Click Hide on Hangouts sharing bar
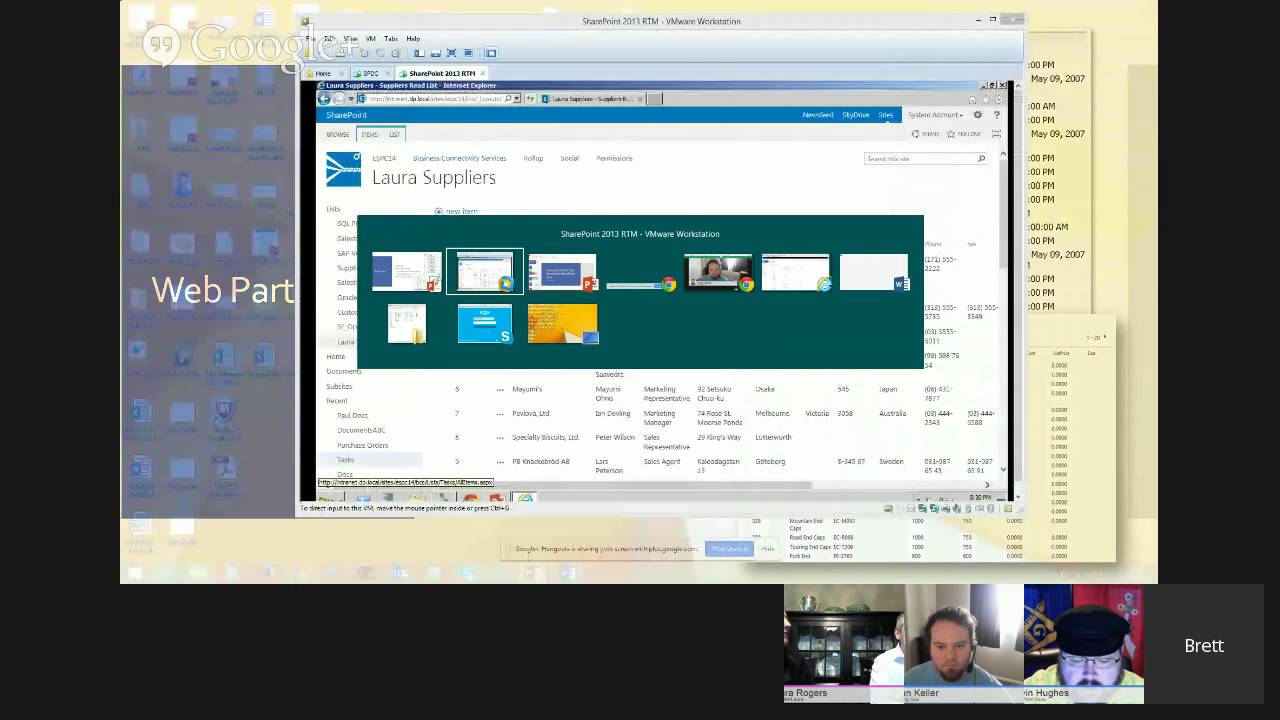This screenshot has height=720, width=1280. pos(767,548)
